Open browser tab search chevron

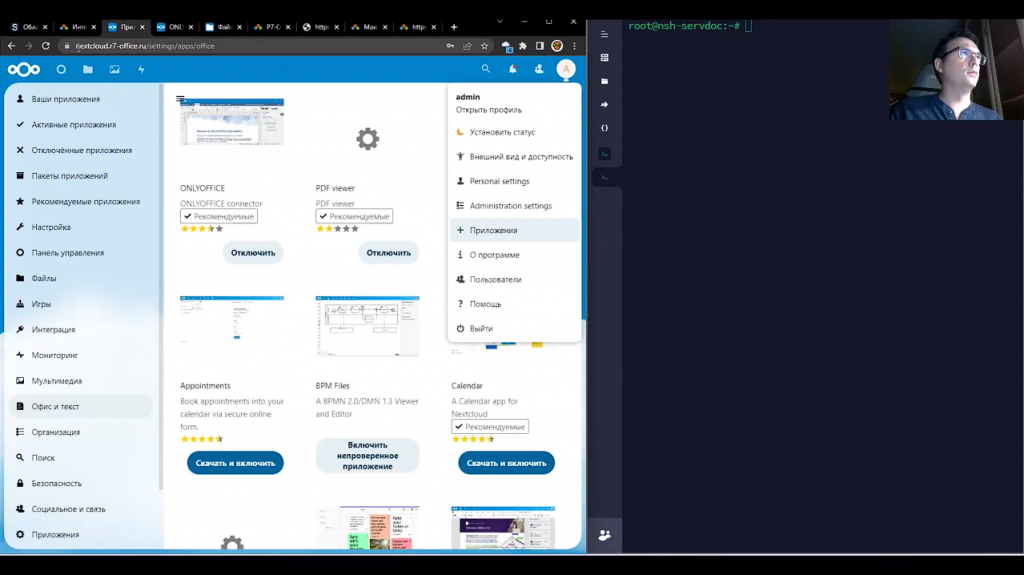[500, 22]
